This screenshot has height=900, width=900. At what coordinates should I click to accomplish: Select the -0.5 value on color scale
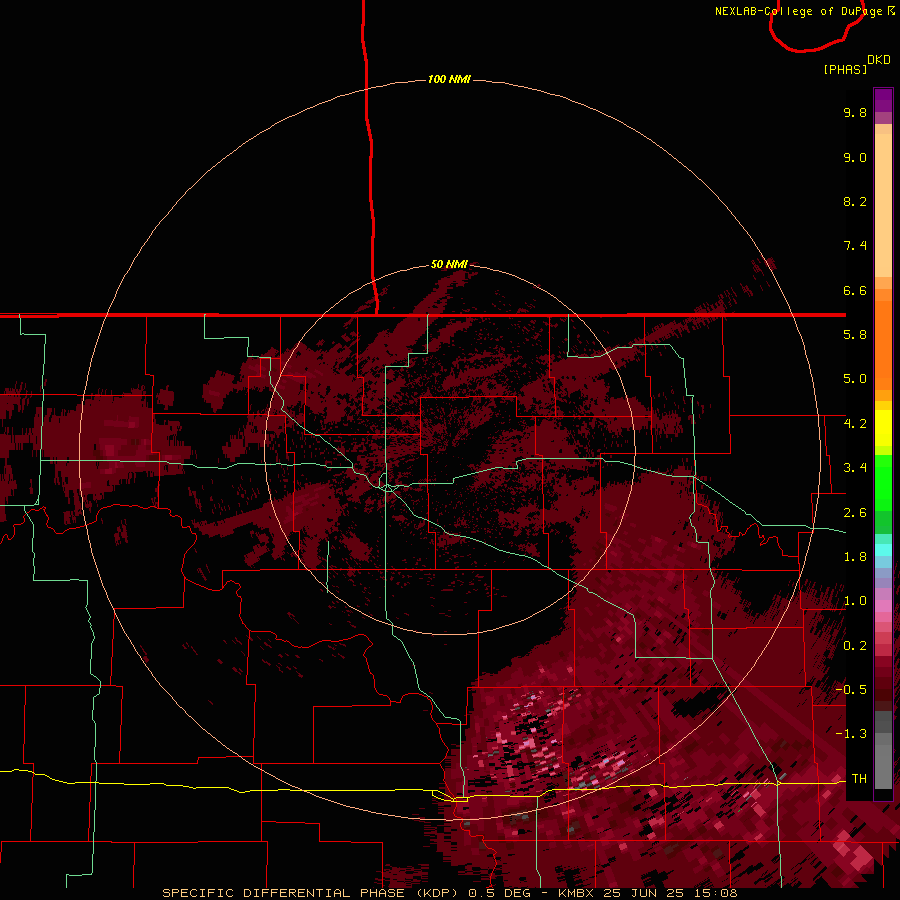851,689
